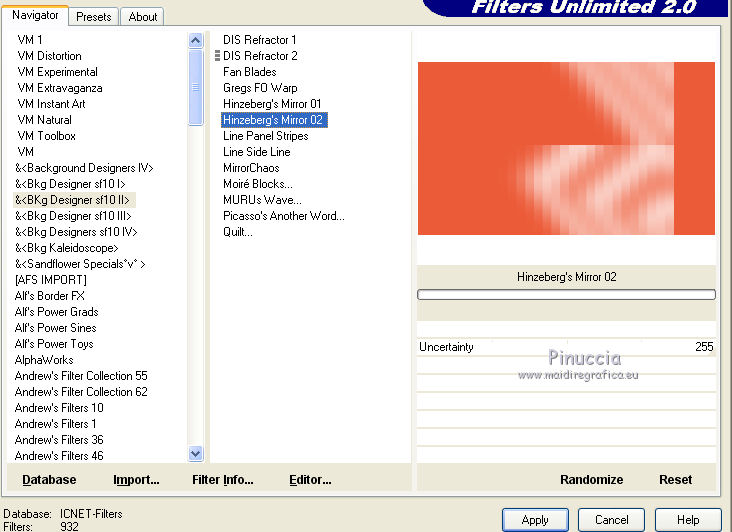Select &<Bkg Designer sf10 III> category
The height and width of the screenshot is (532, 732).
click(73, 216)
